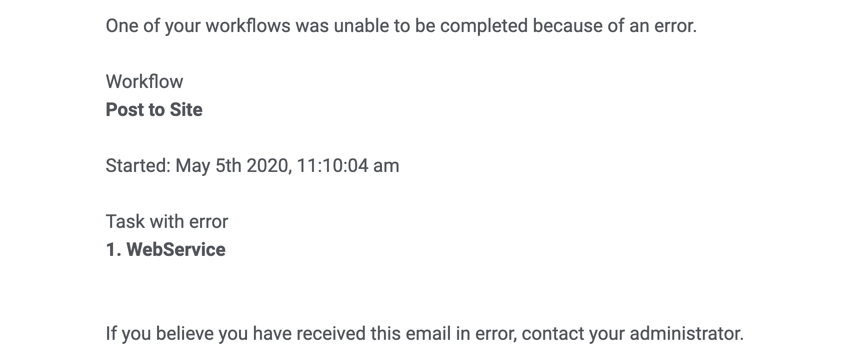
Task: Click 'because of an error' phrase ending
Action: click(x=614, y=25)
